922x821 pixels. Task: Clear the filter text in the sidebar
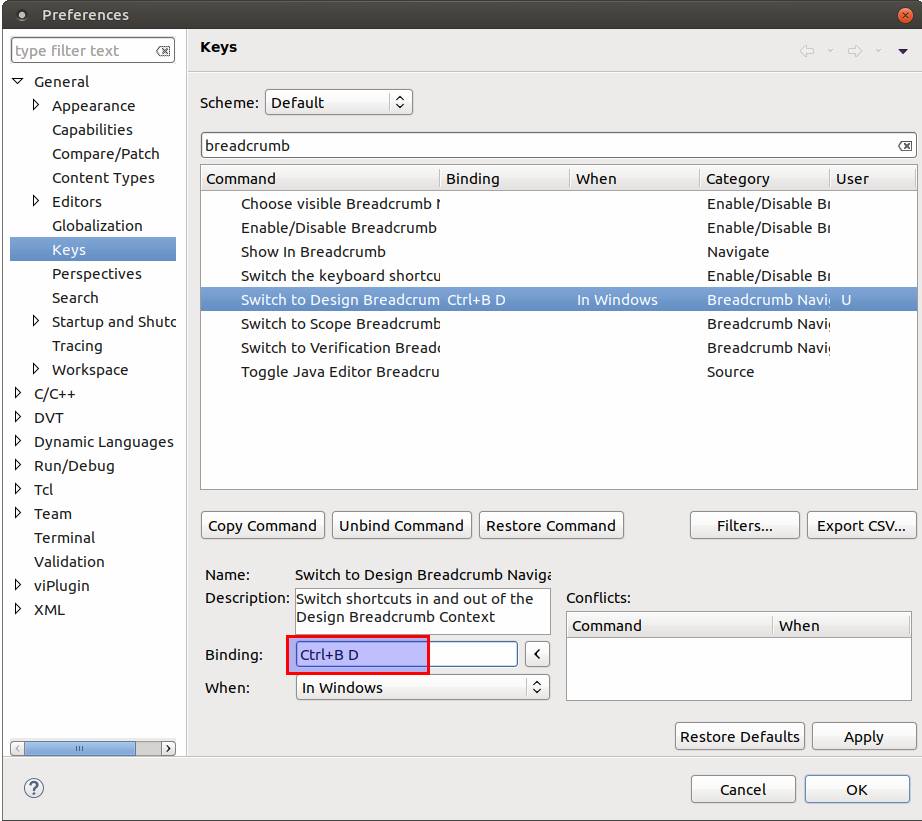[x=163, y=51]
